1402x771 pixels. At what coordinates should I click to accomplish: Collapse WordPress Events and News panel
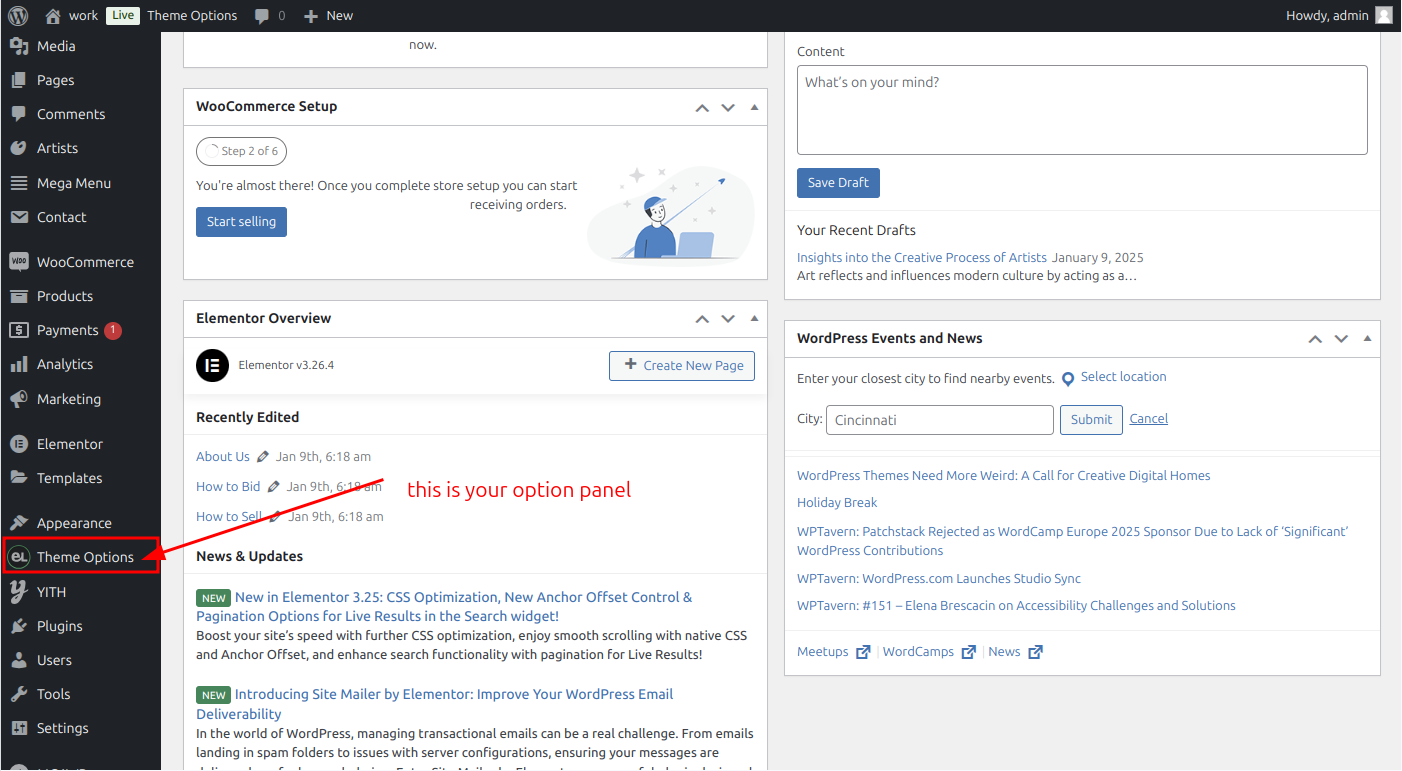[1367, 339]
